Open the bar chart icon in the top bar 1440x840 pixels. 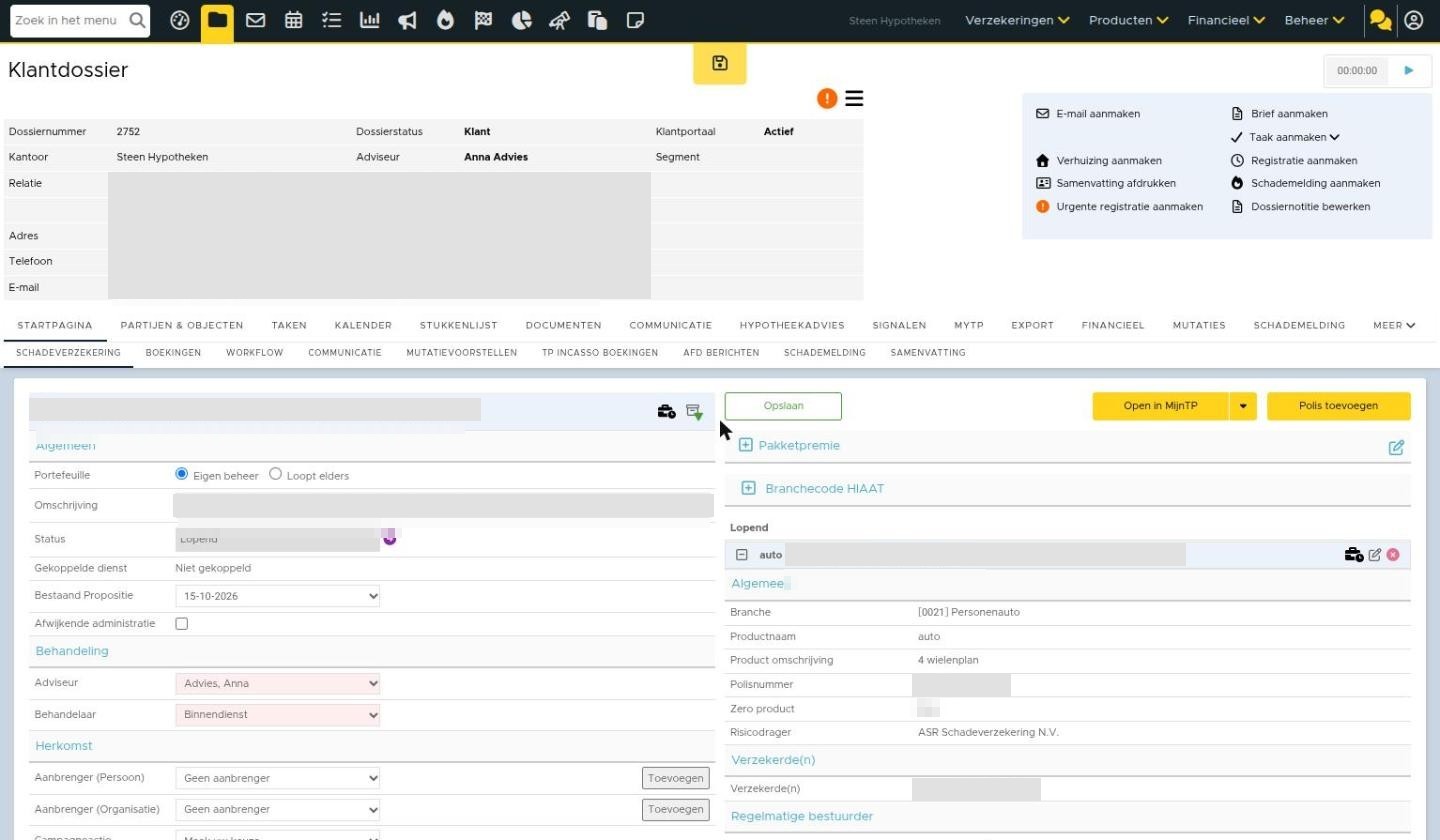[x=370, y=20]
